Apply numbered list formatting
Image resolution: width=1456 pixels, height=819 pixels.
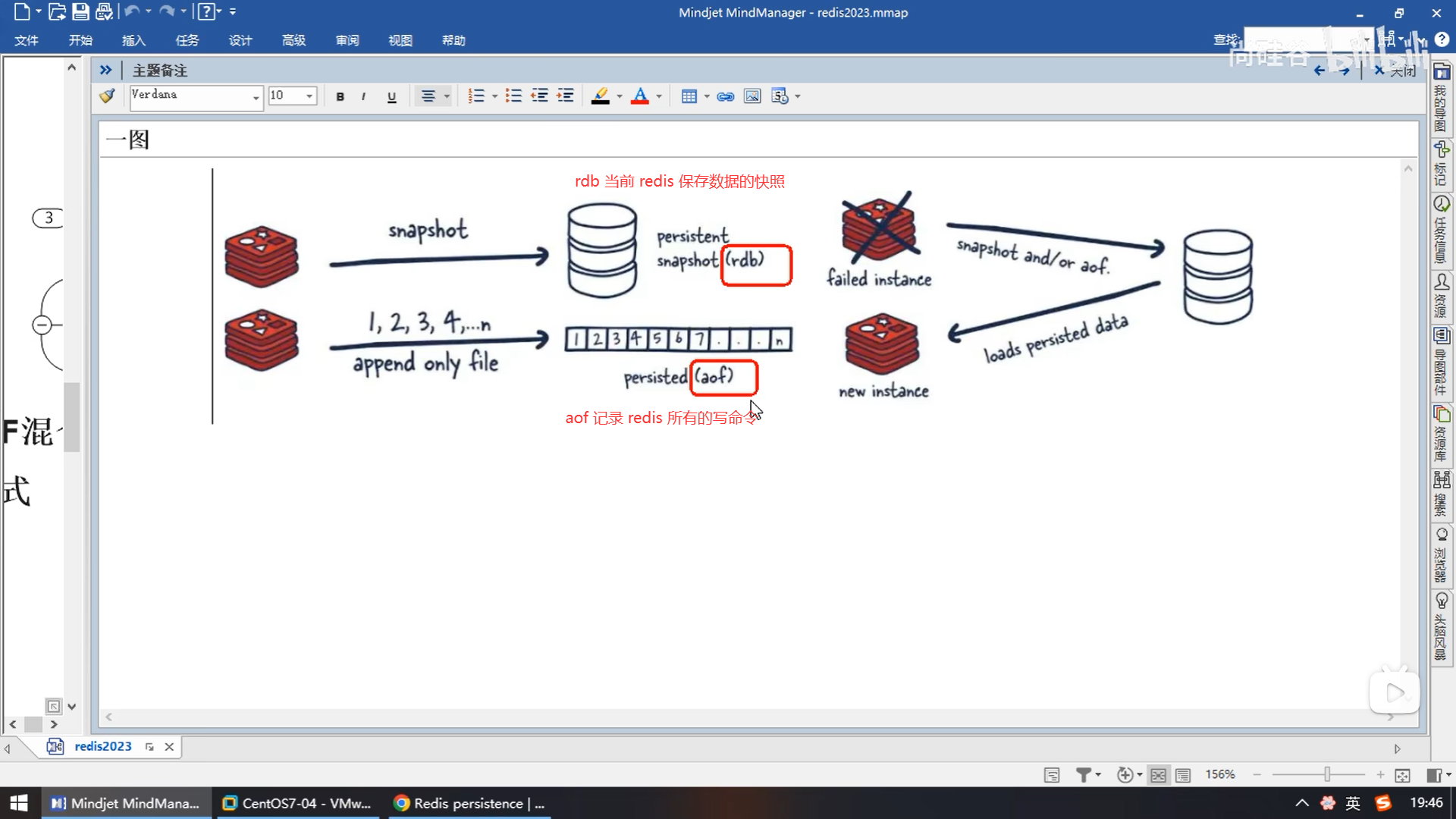pos(476,96)
